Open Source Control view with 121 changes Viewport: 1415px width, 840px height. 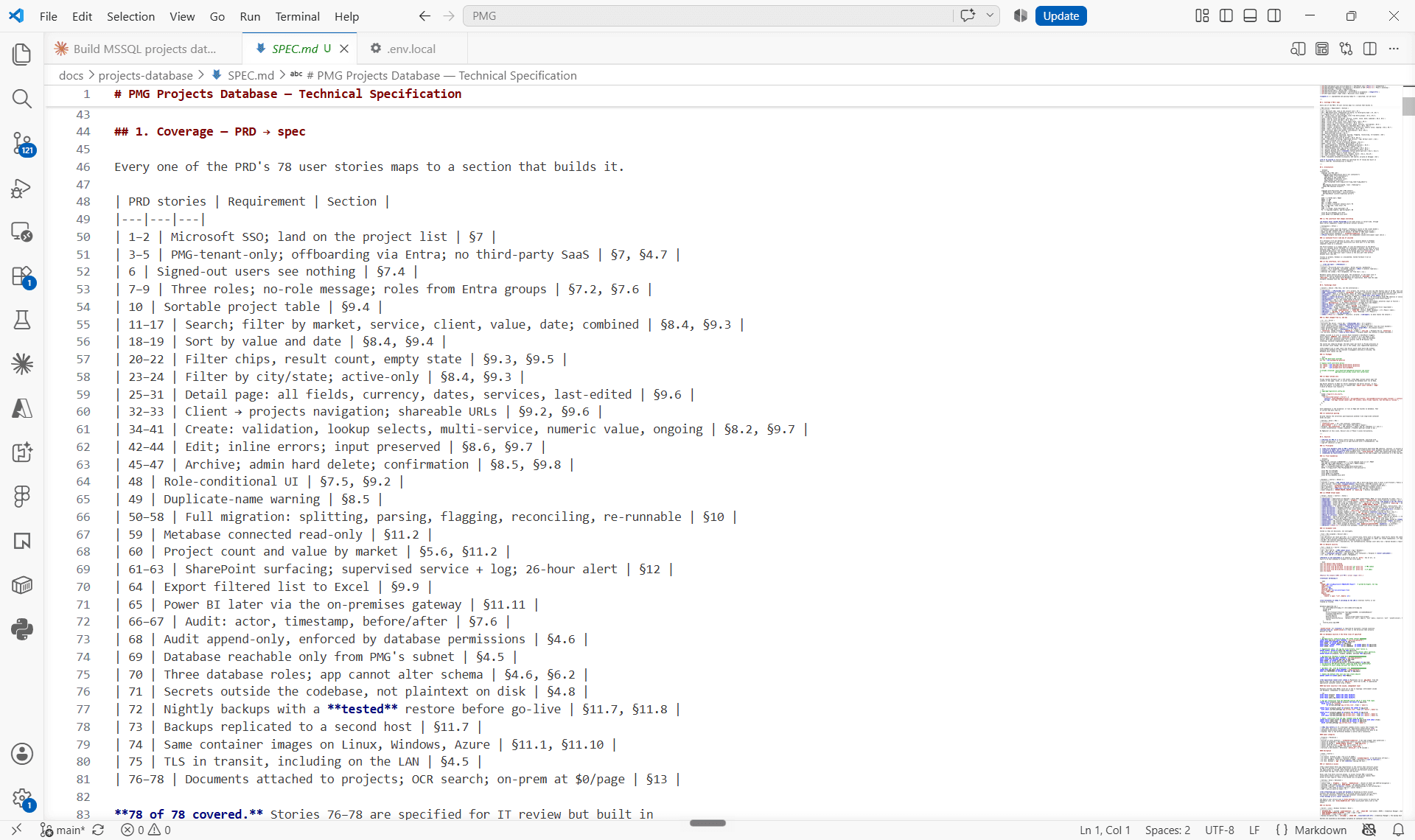pyautogui.click(x=22, y=143)
